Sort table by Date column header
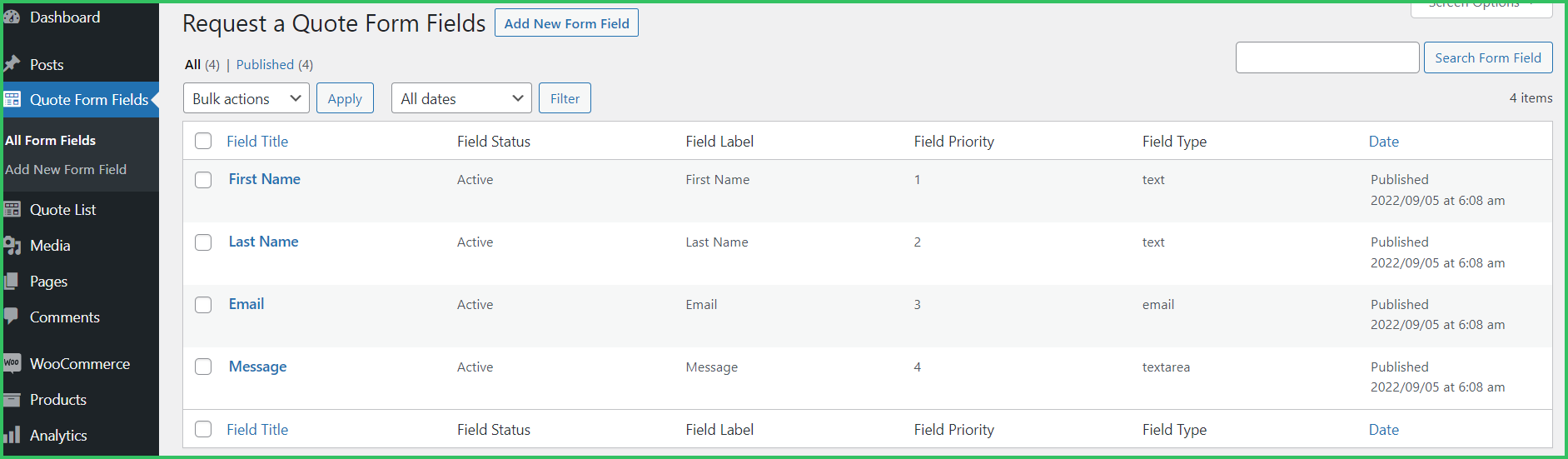 point(1383,142)
